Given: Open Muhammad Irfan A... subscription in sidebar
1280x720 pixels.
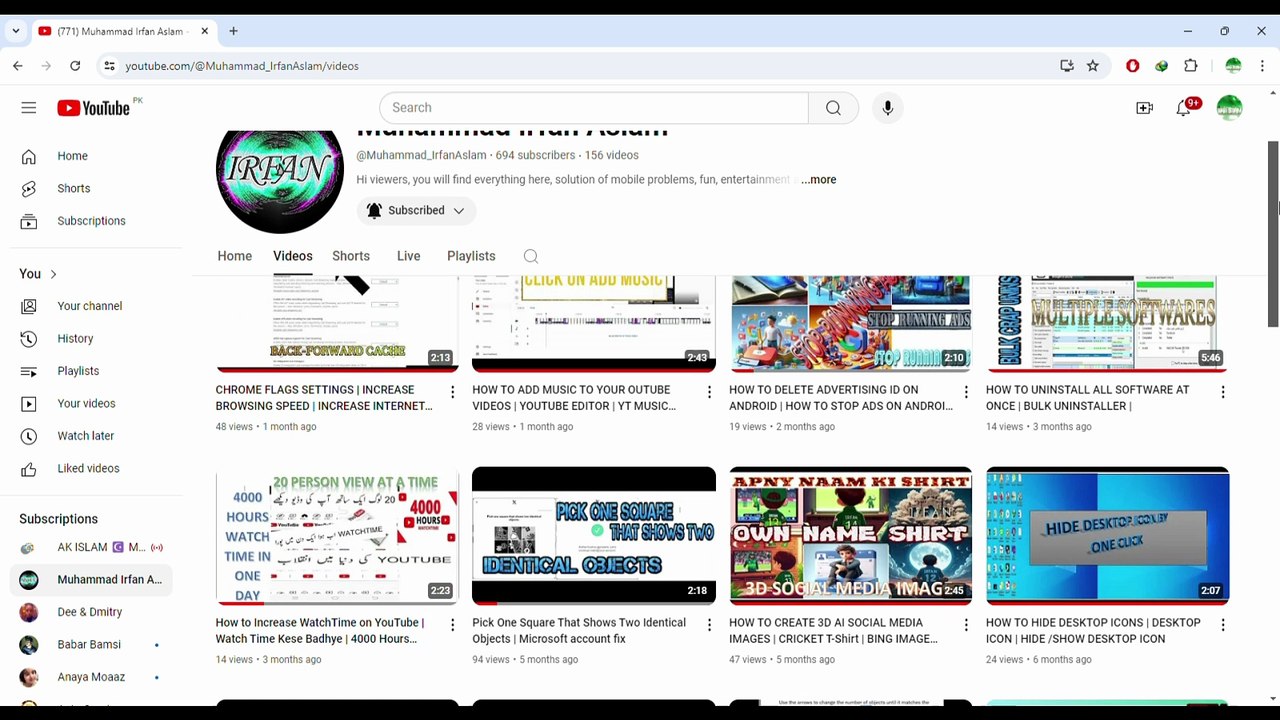Looking at the screenshot, I should [91, 580].
